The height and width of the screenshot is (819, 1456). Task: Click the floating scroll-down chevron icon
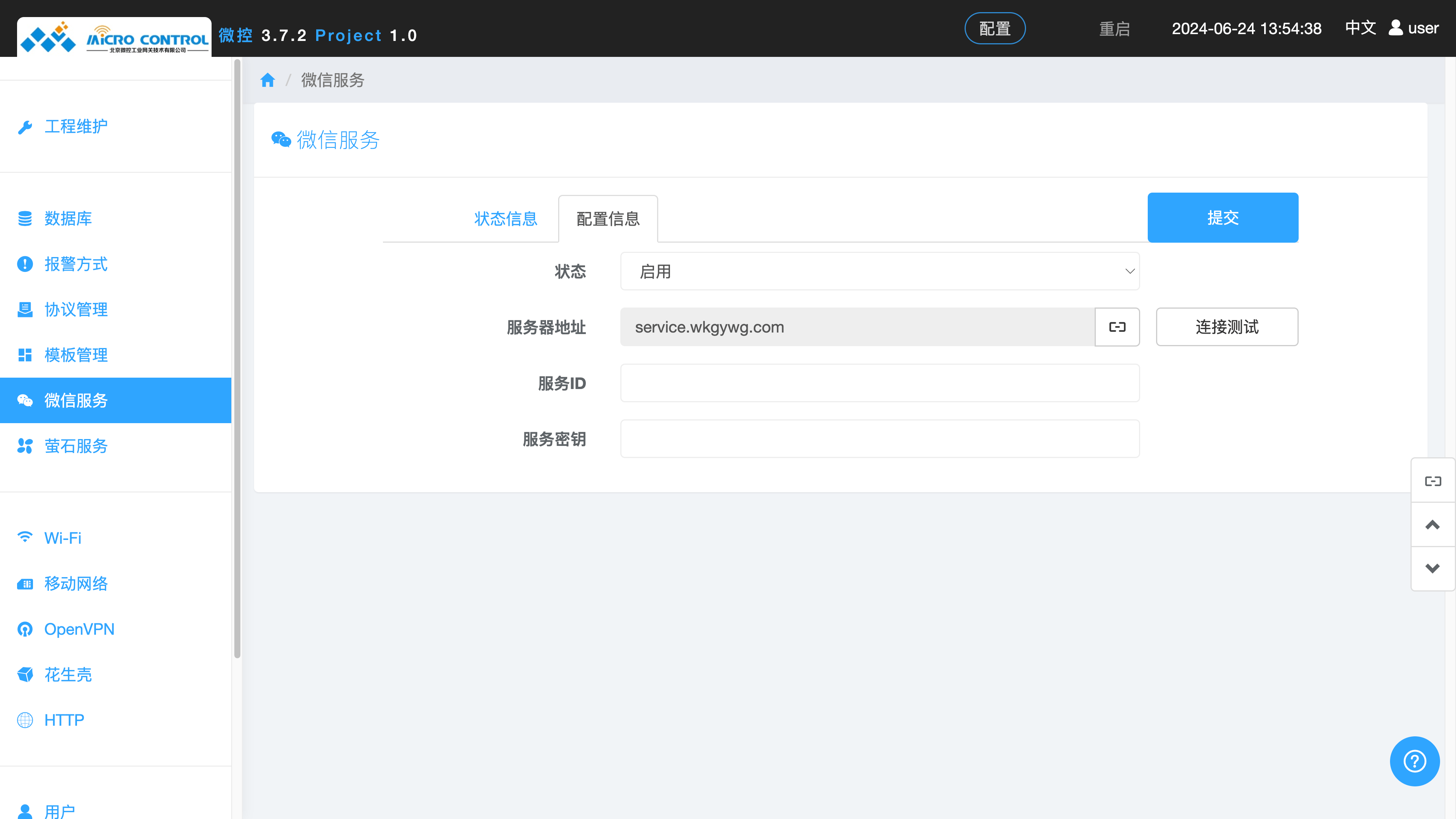(1432, 568)
